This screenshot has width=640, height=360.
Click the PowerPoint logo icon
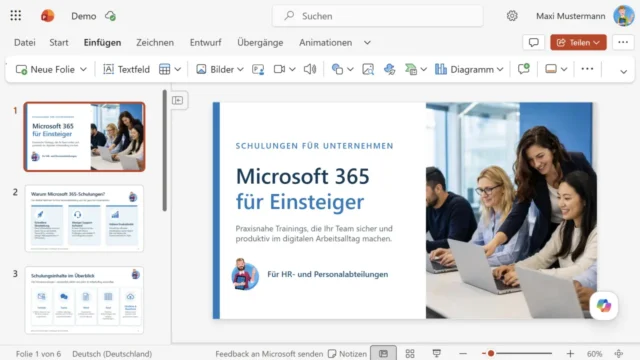click(47, 16)
